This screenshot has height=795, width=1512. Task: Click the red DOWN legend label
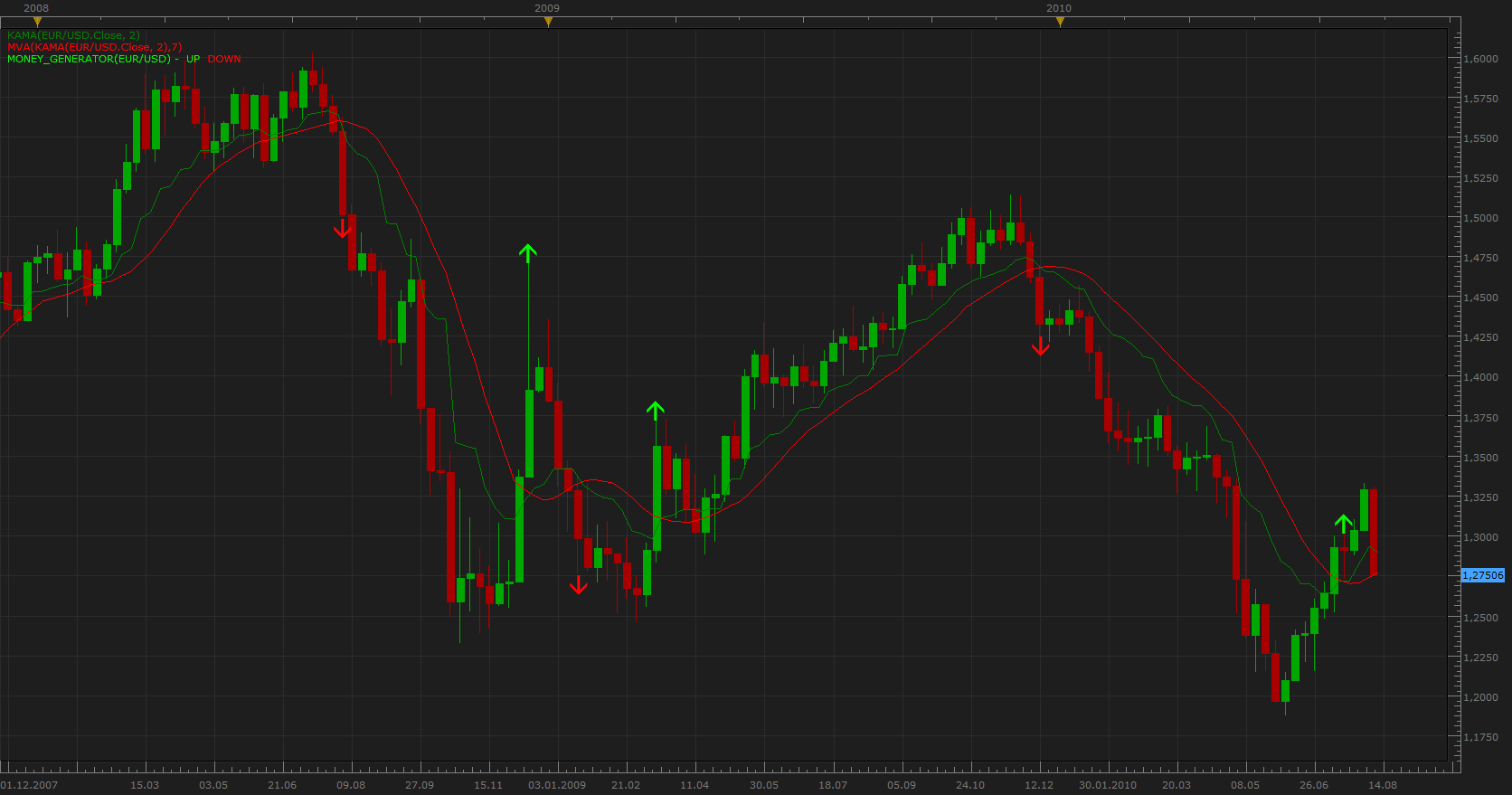tap(224, 59)
